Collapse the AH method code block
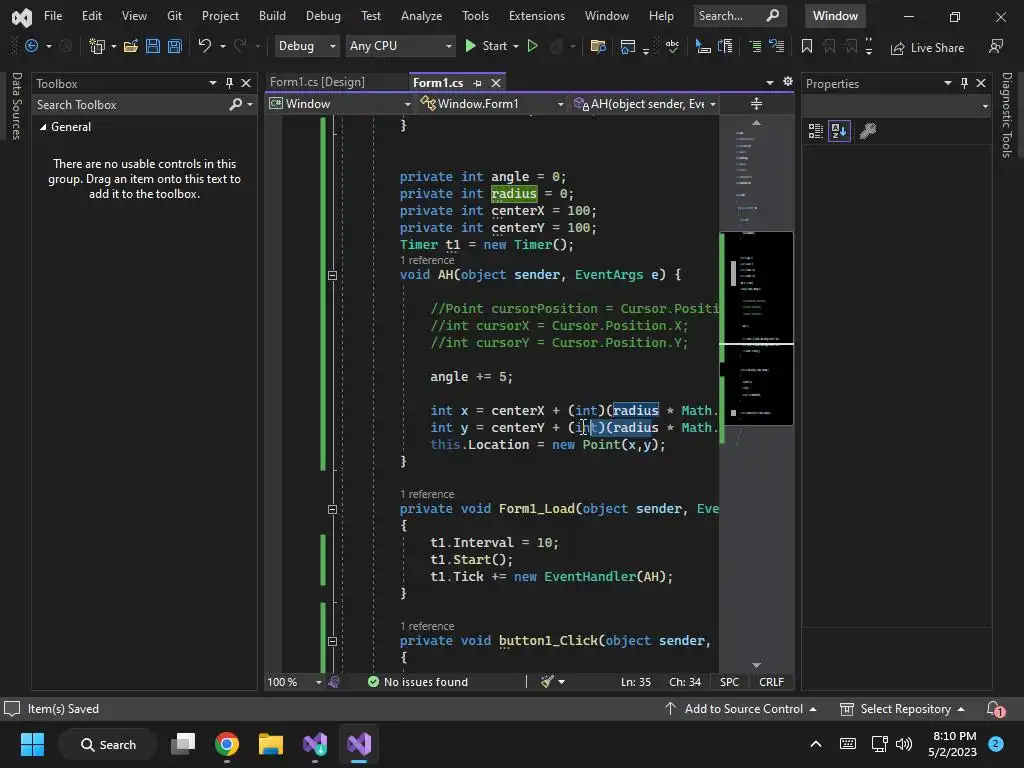The width and height of the screenshot is (1024, 768). tap(332, 276)
